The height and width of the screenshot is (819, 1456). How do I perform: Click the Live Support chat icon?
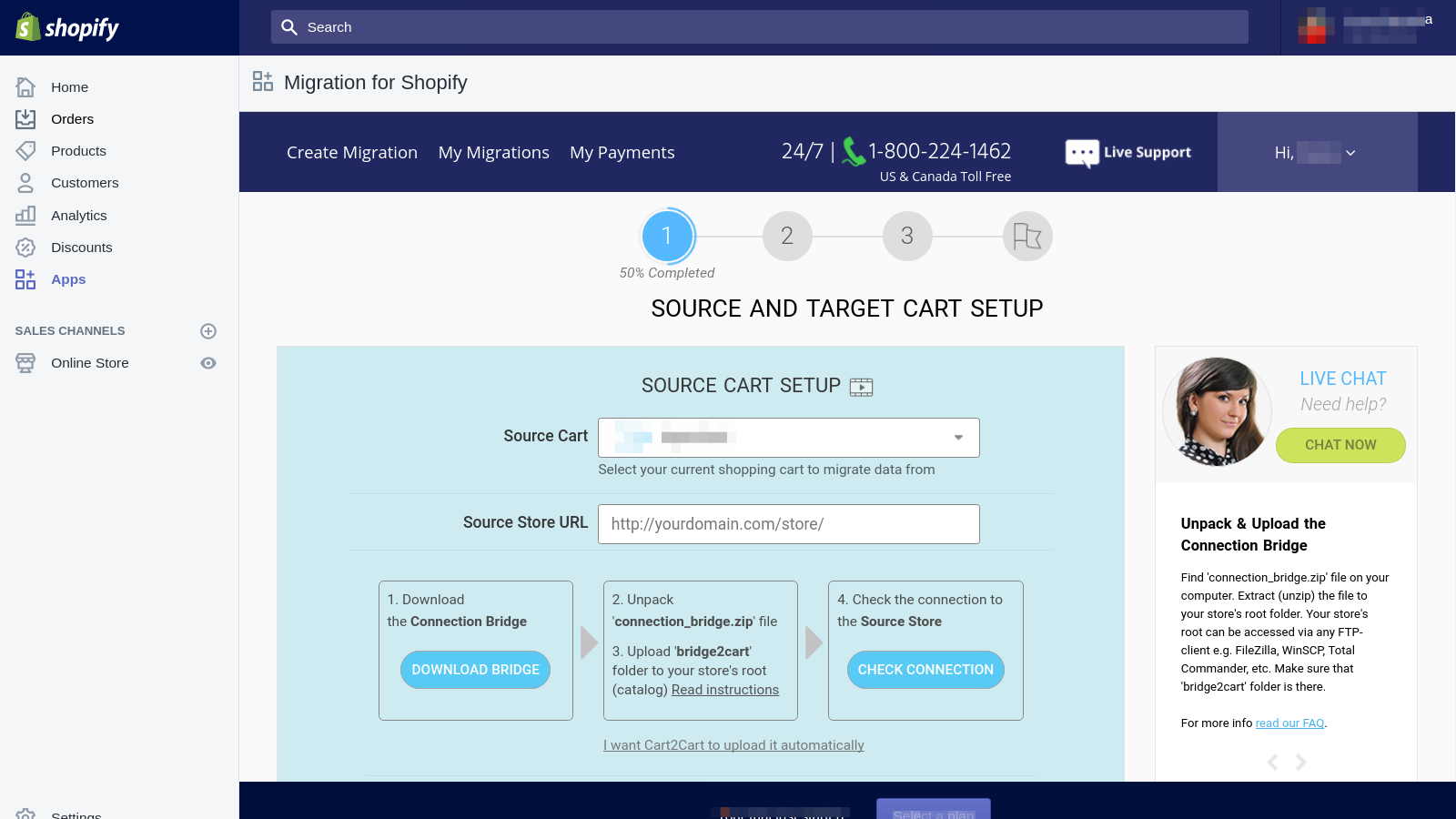click(1082, 153)
